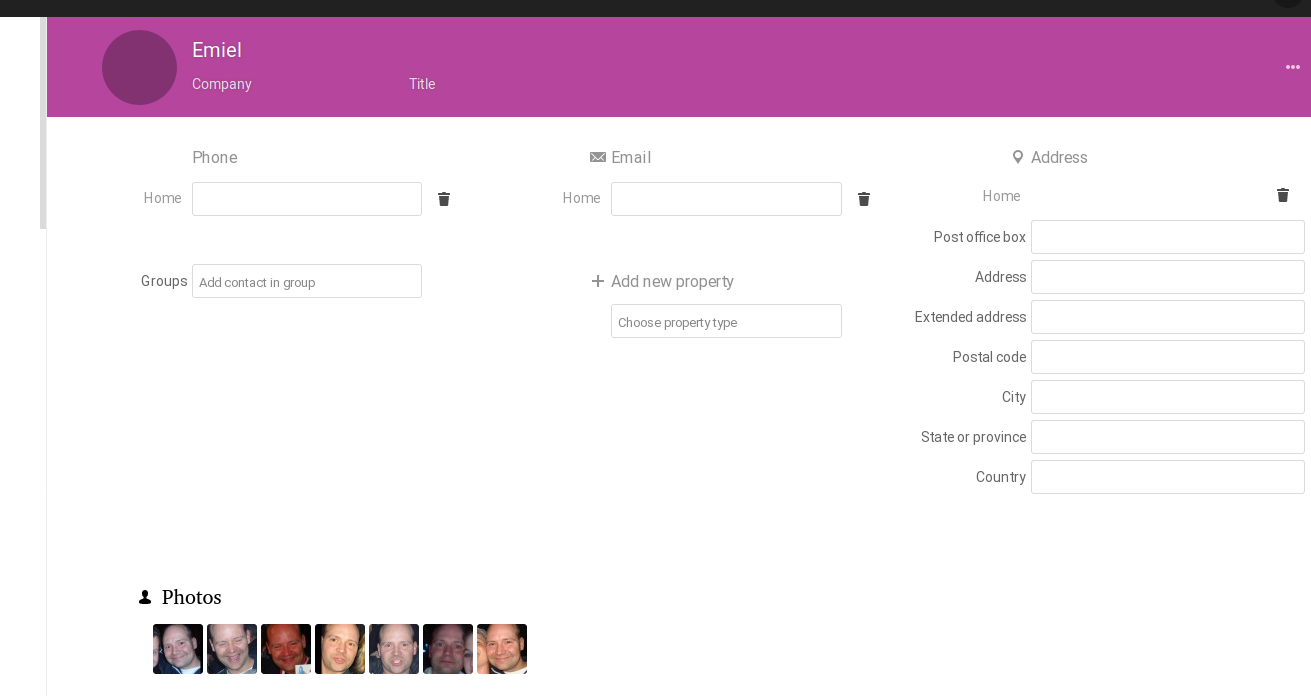
Task: Delete the Home address entry
Action: click(1283, 195)
